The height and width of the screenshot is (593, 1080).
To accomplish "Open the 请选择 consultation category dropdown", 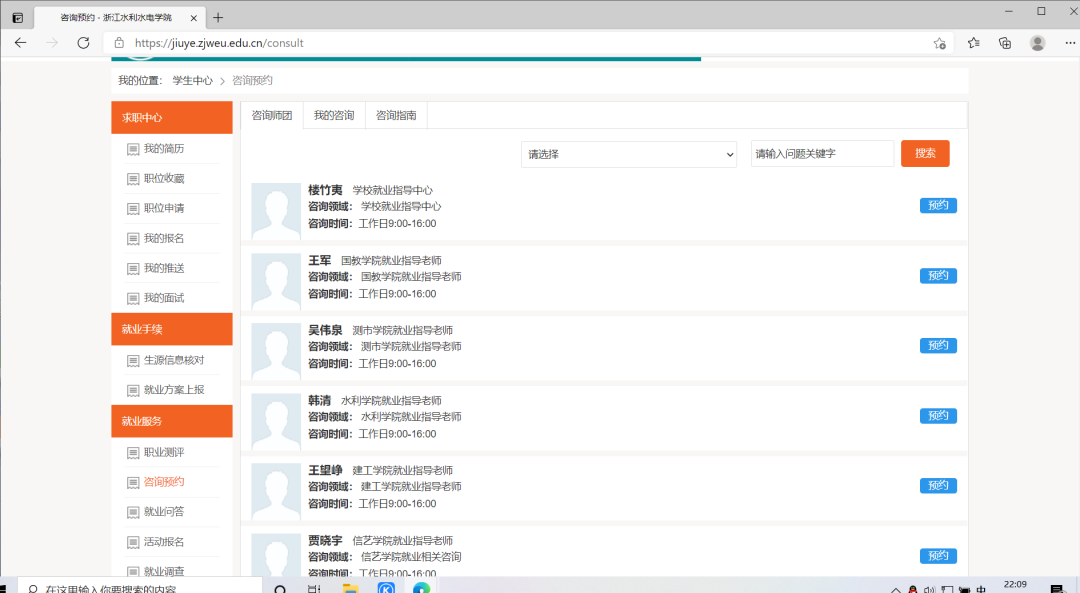I will point(629,154).
